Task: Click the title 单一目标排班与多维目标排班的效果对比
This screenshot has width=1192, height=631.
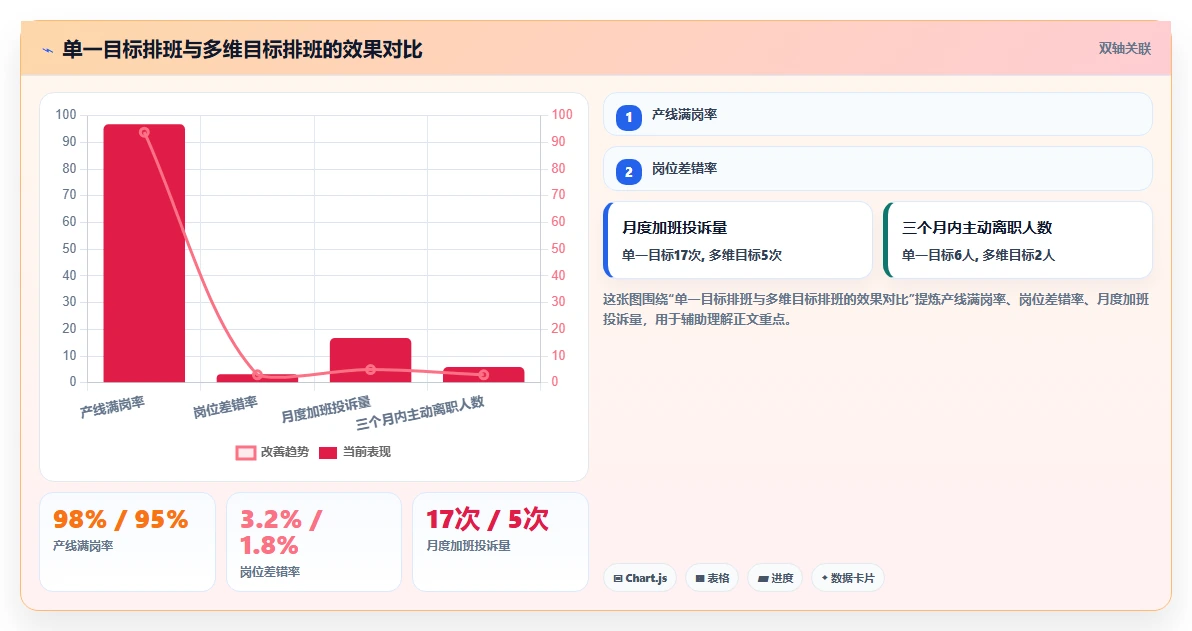Action: click(x=242, y=50)
